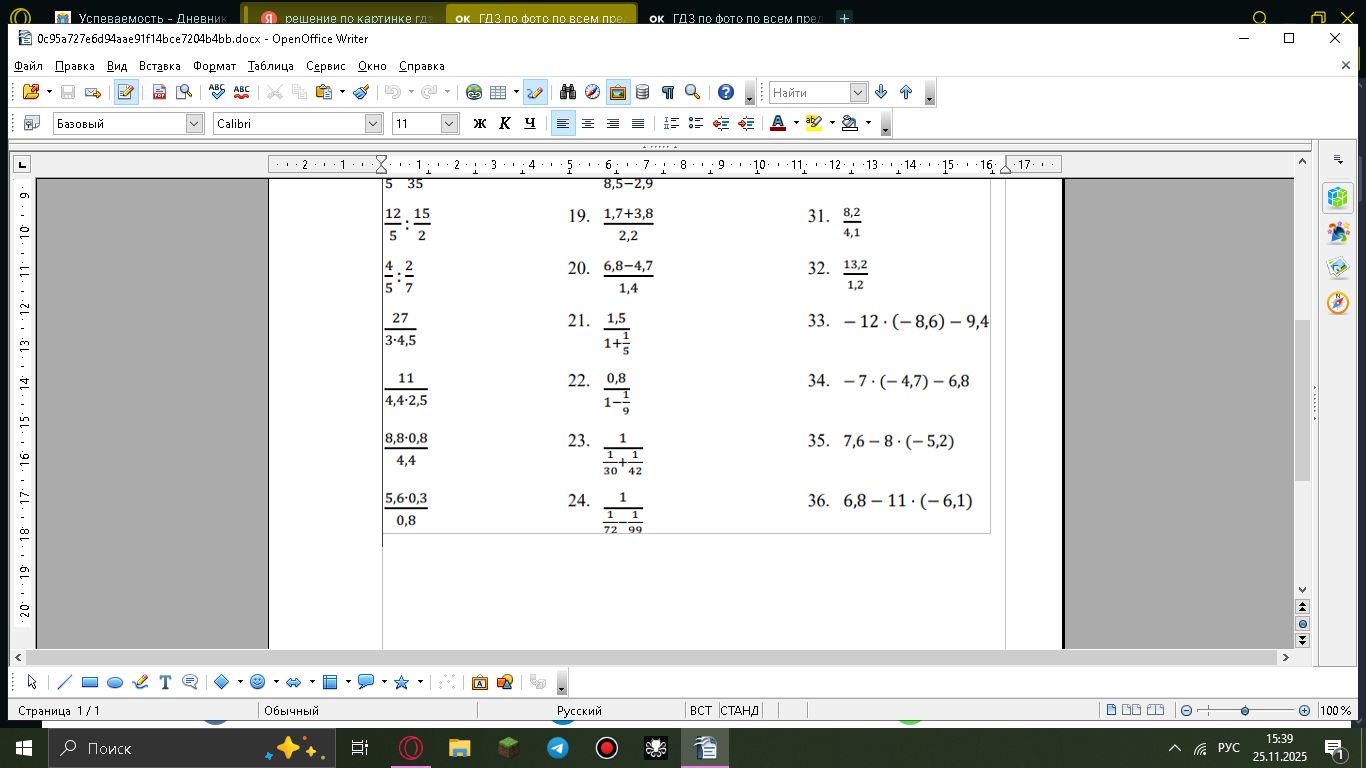Run Spelling and Grammar check icon

click(216, 92)
